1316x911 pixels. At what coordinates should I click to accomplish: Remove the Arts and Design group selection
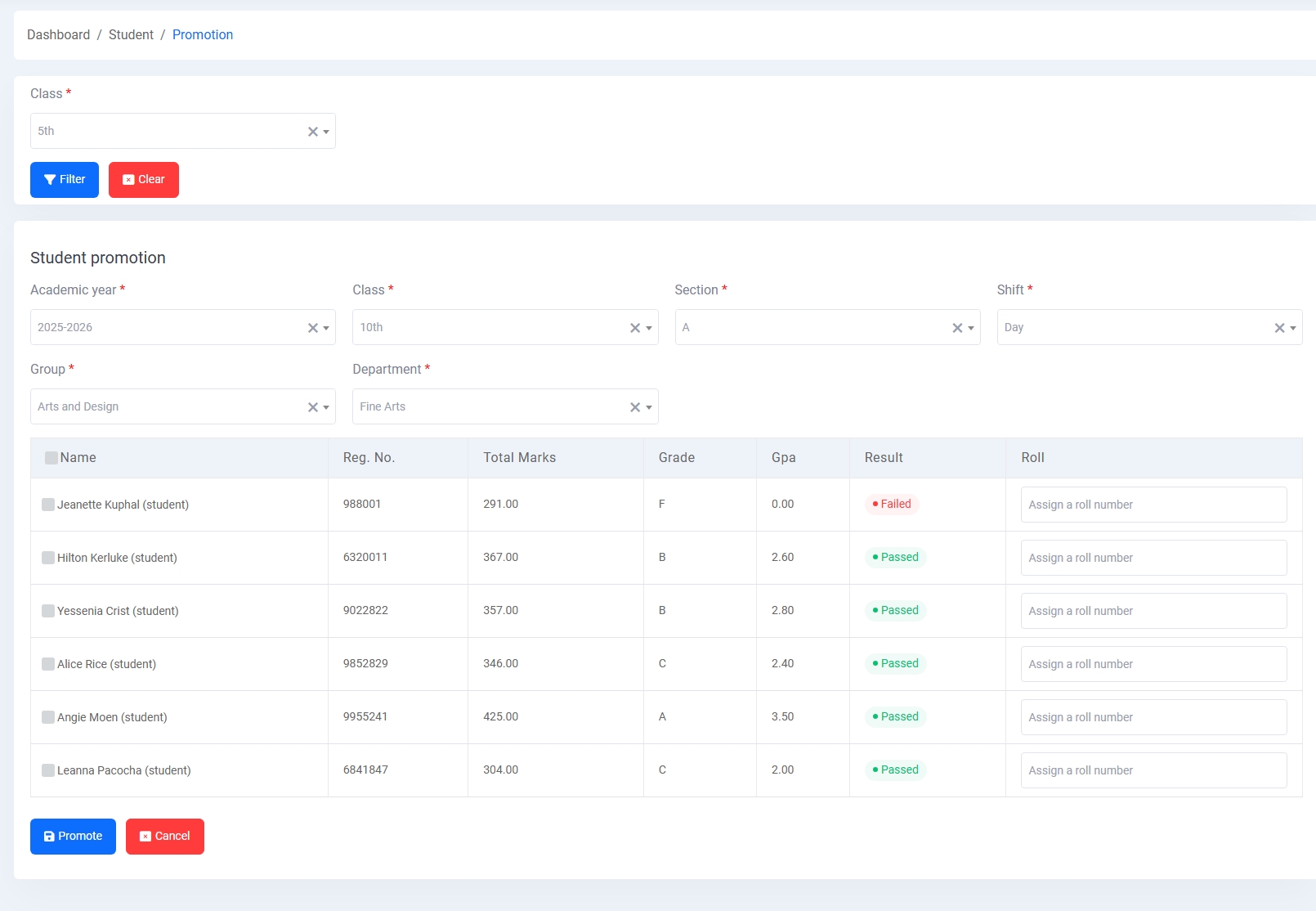point(312,407)
